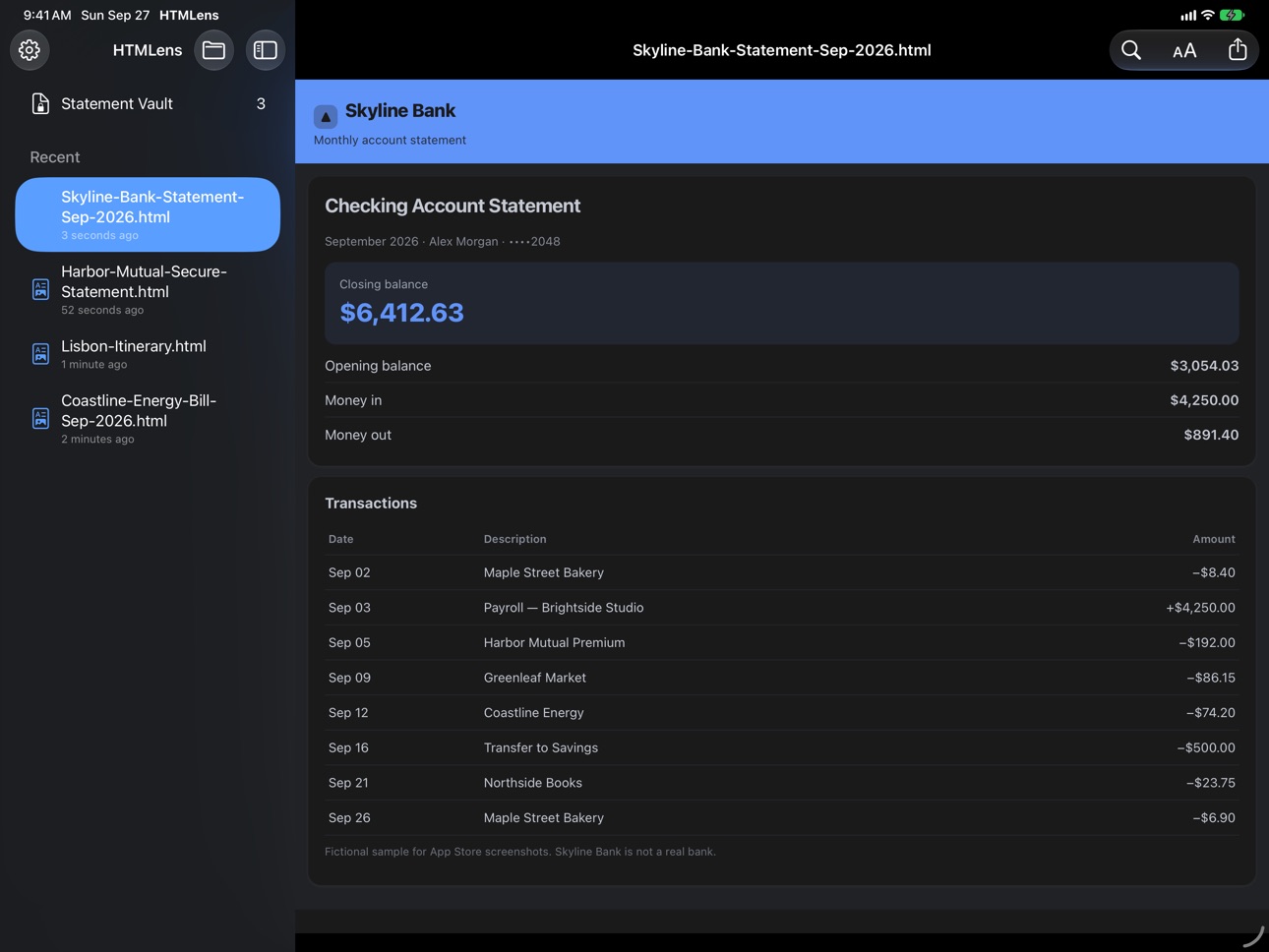Click the Amount column header

pyautogui.click(x=1214, y=539)
